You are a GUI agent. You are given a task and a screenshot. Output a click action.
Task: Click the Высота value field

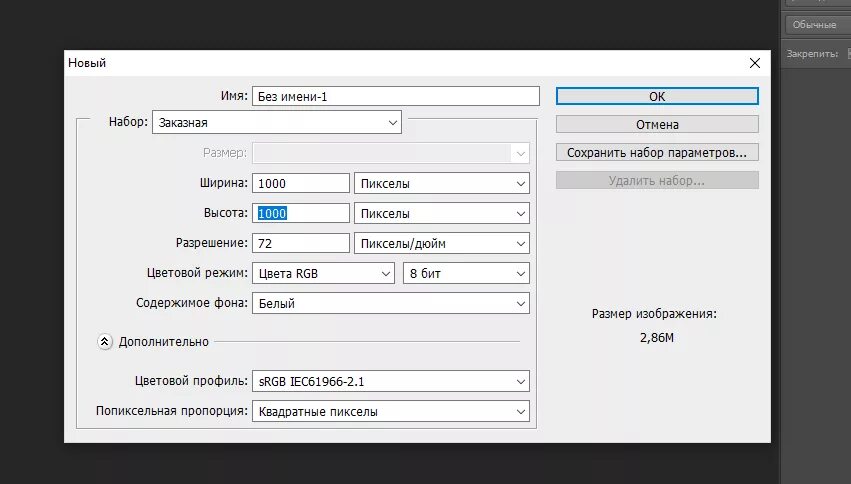point(301,213)
